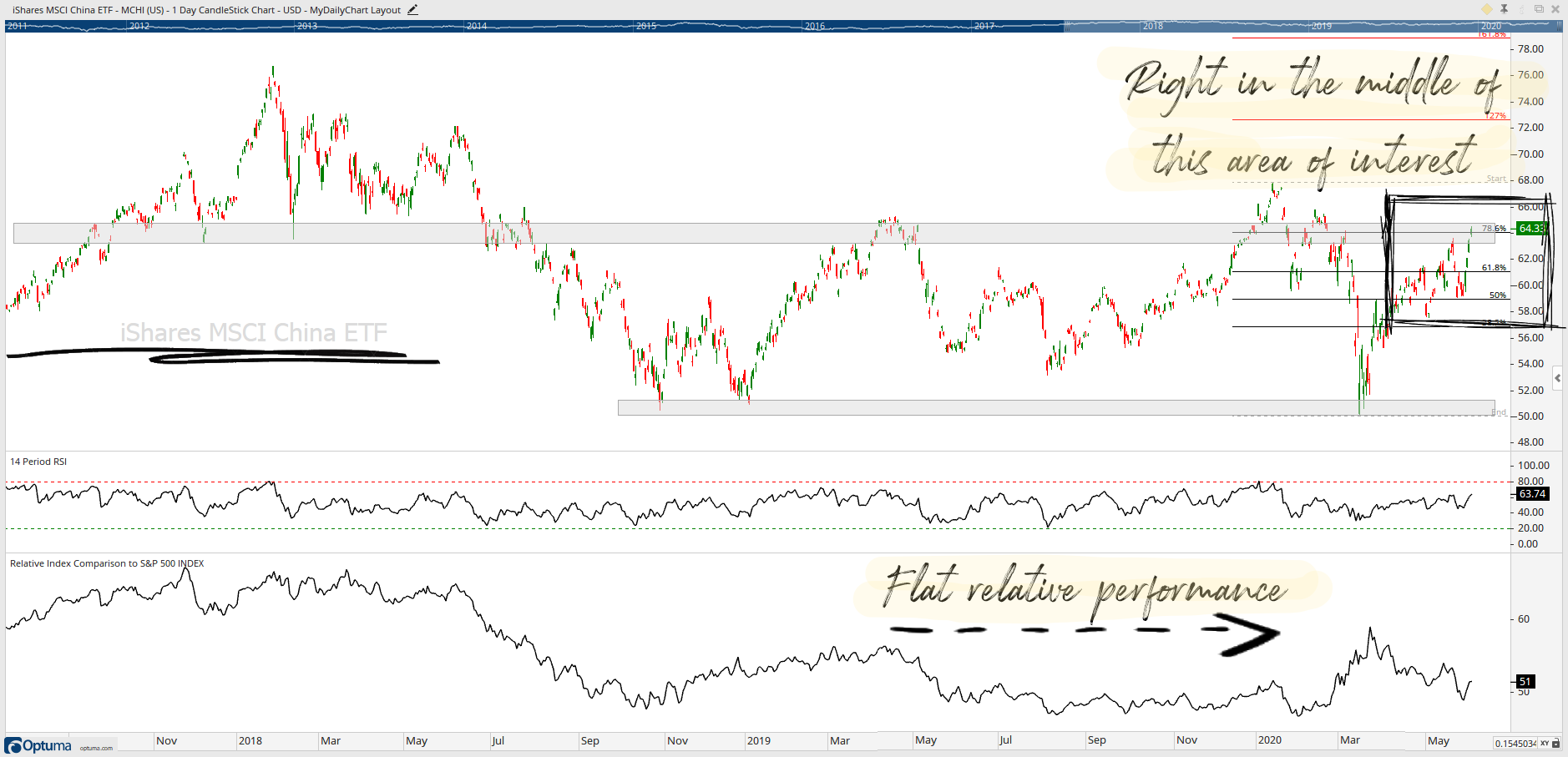Viewport: 1568px width, 757px height.
Task: Click the 63.74 RSI value tag
Action: coord(1532,493)
